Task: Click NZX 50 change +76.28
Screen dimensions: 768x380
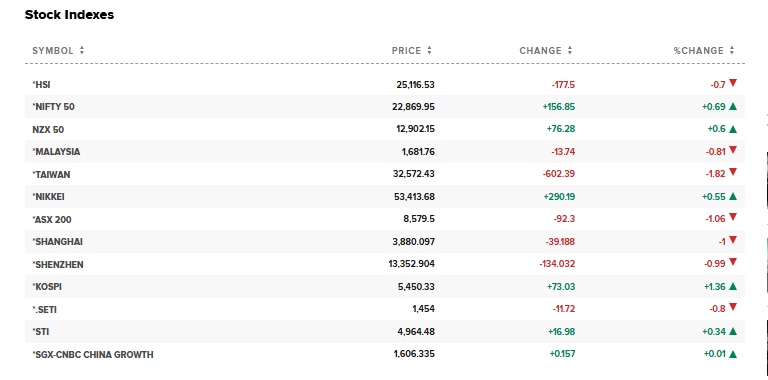Action: [561, 129]
